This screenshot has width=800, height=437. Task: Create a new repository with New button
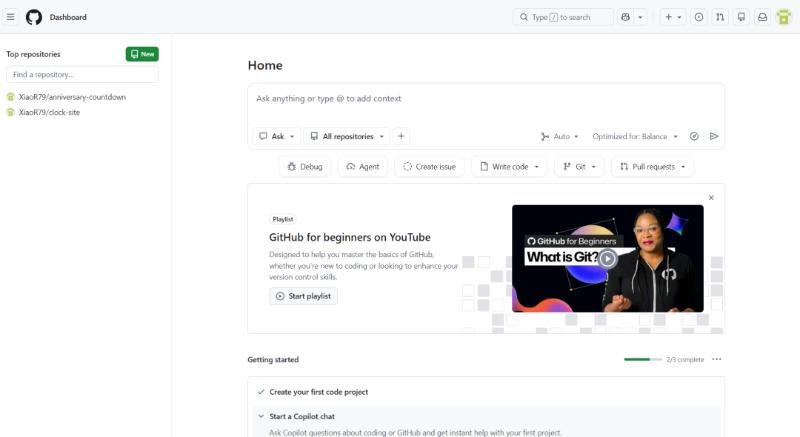[142, 54]
